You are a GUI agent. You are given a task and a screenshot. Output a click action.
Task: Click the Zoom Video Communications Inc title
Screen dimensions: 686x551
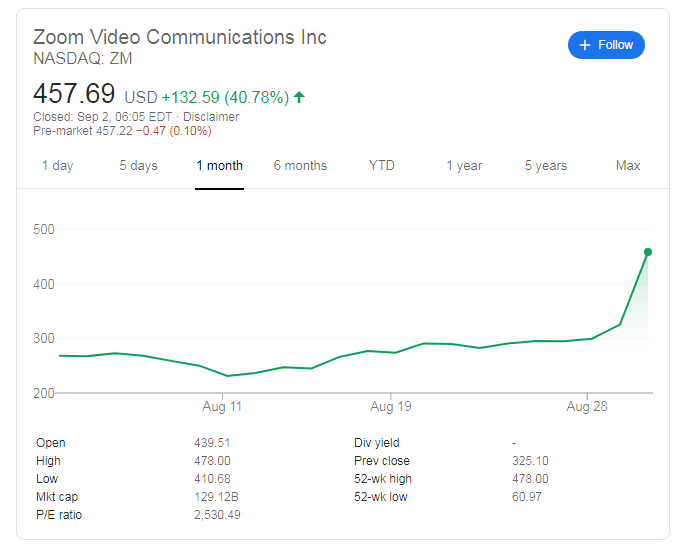[180, 37]
